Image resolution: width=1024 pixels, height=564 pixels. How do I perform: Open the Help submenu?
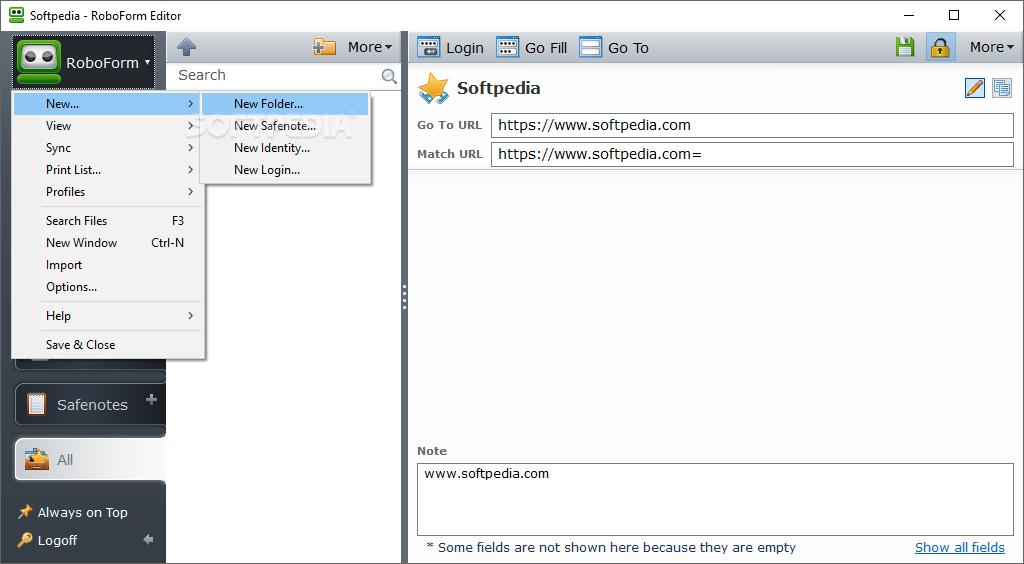[108, 316]
